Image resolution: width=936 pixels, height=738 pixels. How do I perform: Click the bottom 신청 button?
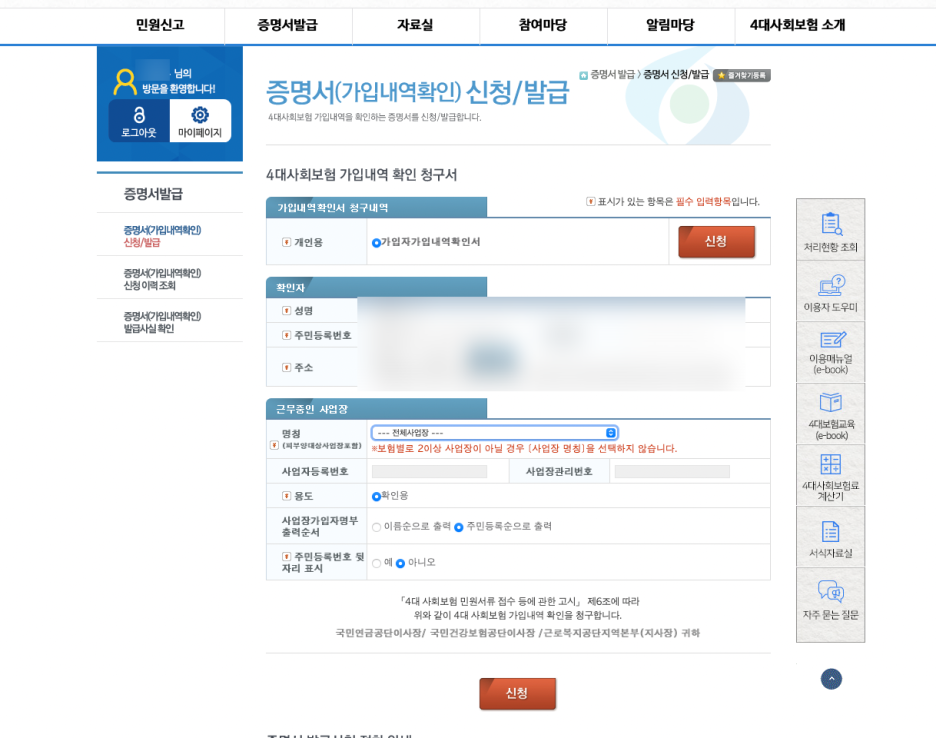click(x=518, y=693)
